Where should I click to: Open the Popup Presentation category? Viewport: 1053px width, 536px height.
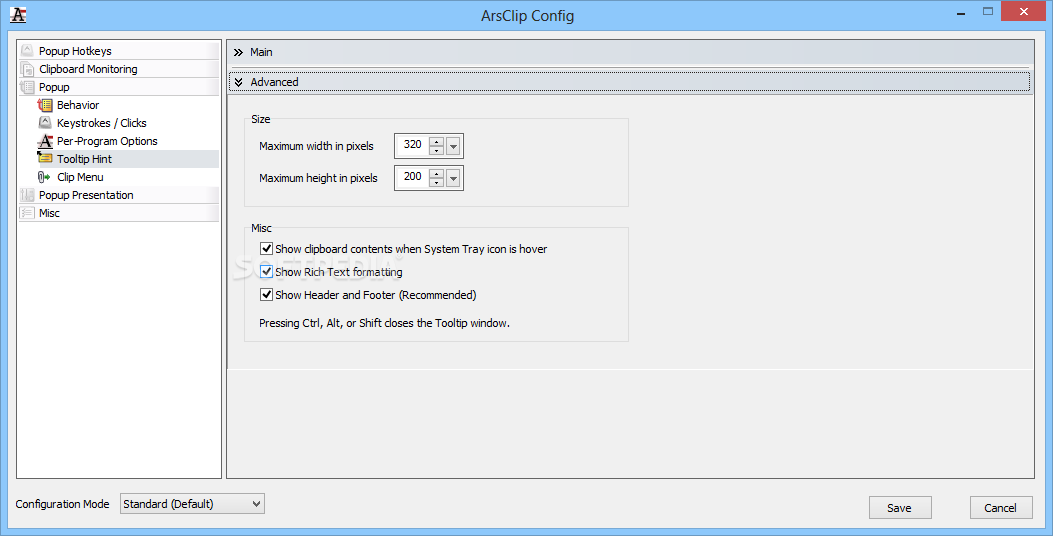[x=119, y=195]
